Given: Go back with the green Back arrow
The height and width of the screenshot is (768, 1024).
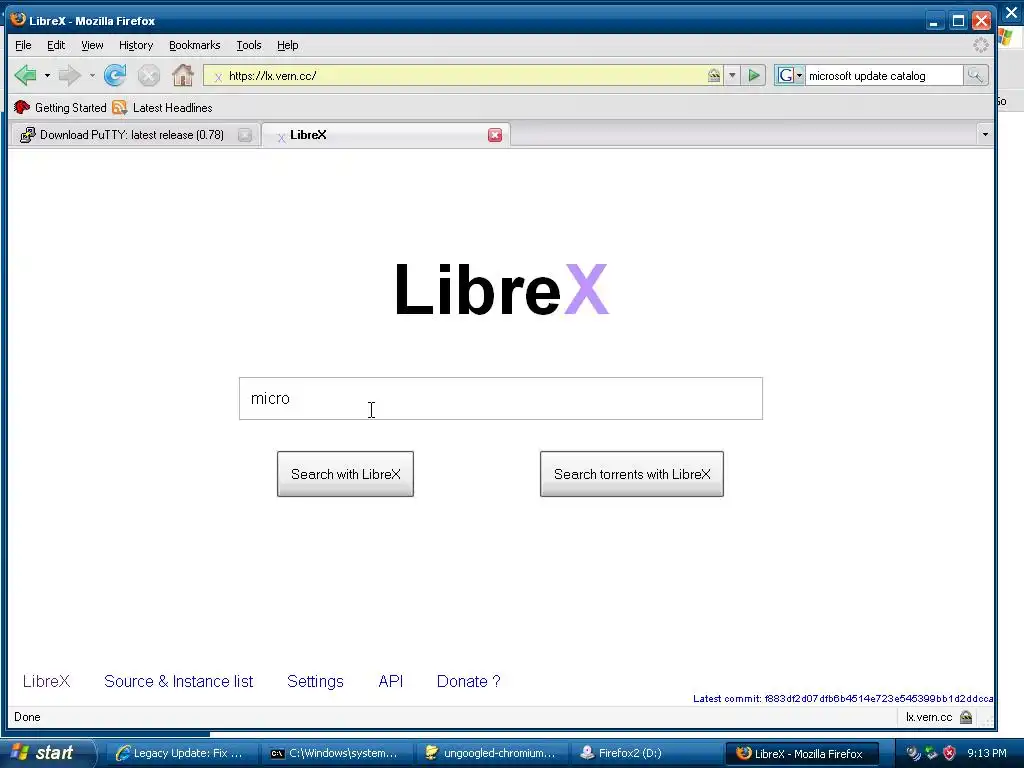Looking at the screenshot, I should pos(25,76).
